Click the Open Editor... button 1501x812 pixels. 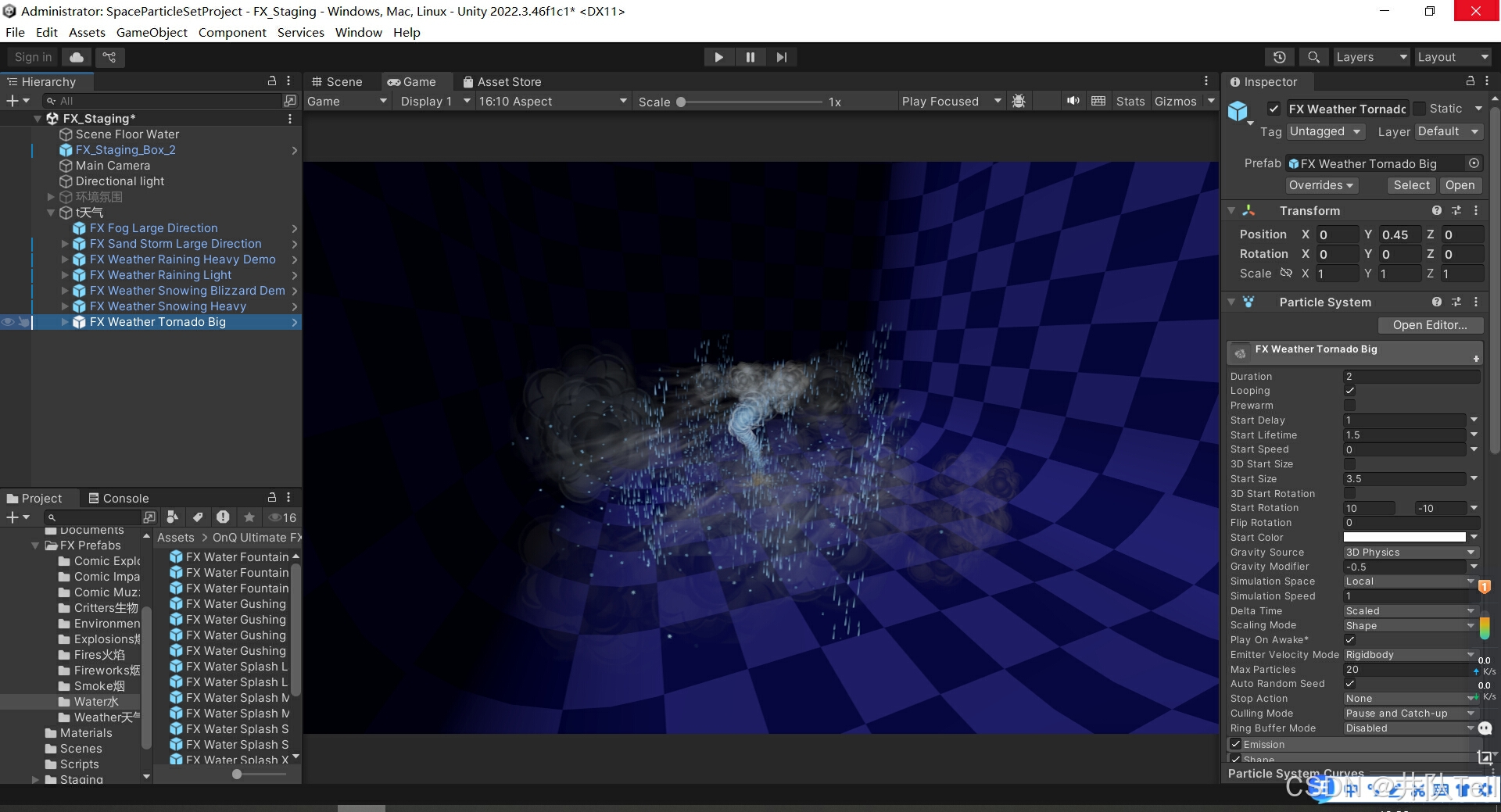pos(1429,325)
